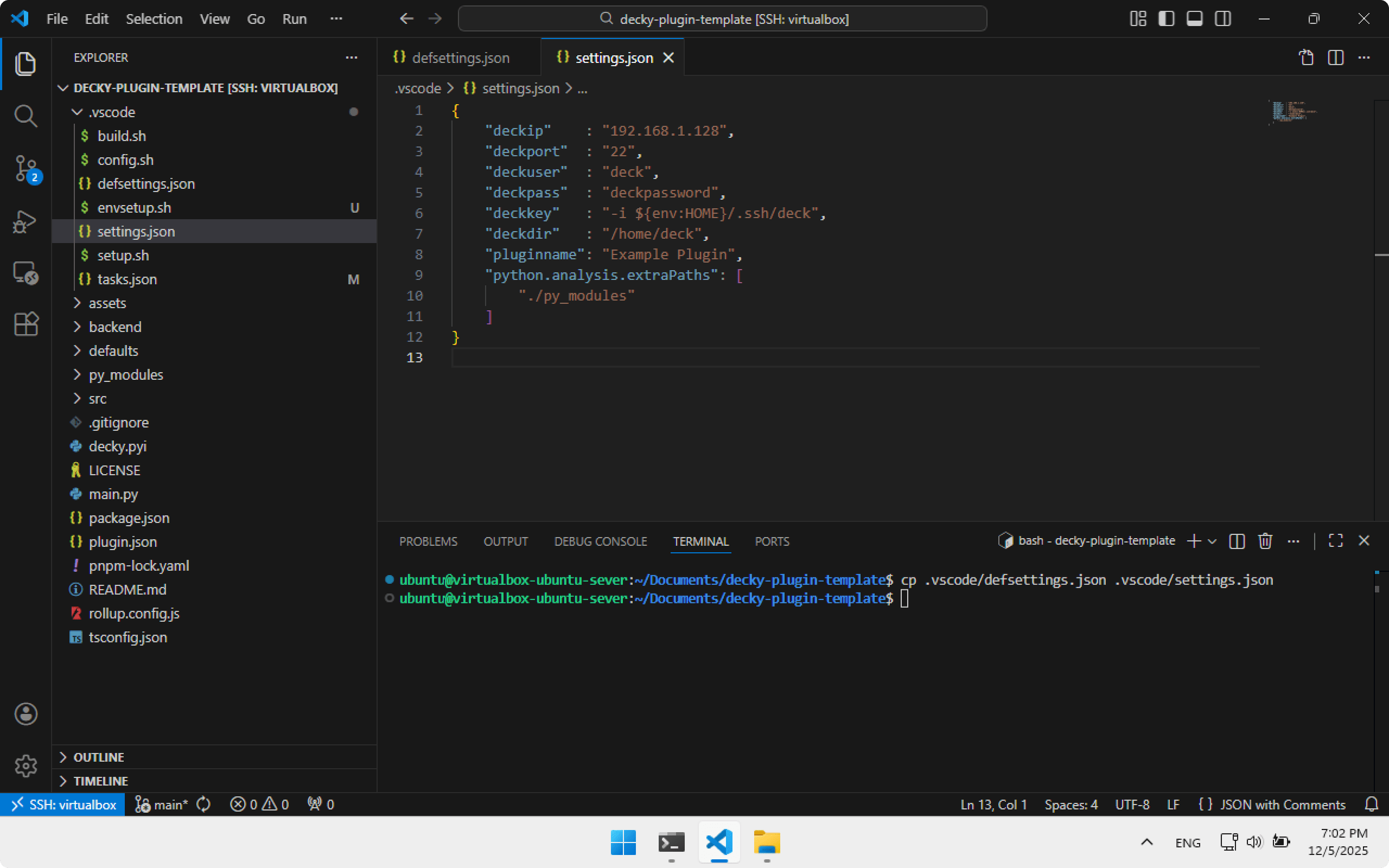Open the Search view in activity bar
Viewport: 1389px width, 868px height.
(x=26, y=116)
